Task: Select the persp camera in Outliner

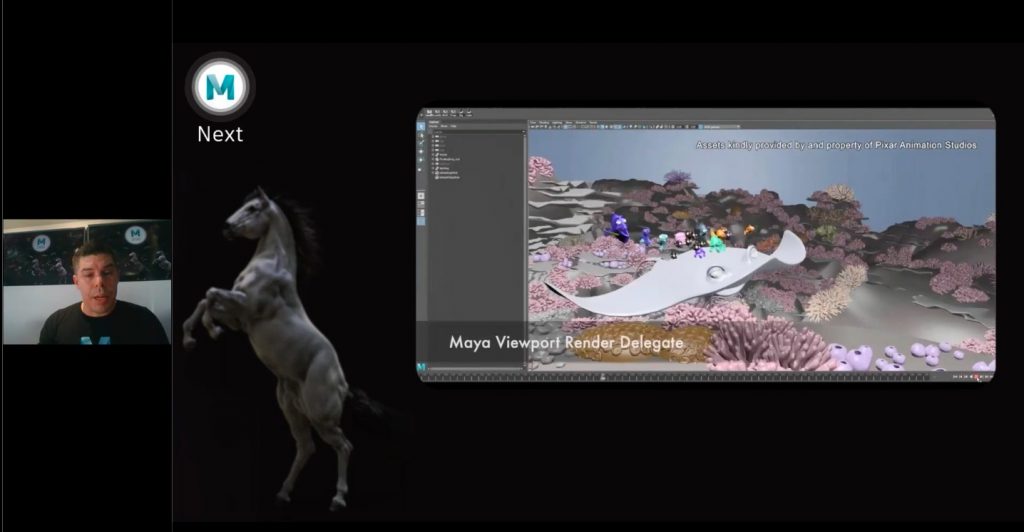Action: (x=441, y=136)
